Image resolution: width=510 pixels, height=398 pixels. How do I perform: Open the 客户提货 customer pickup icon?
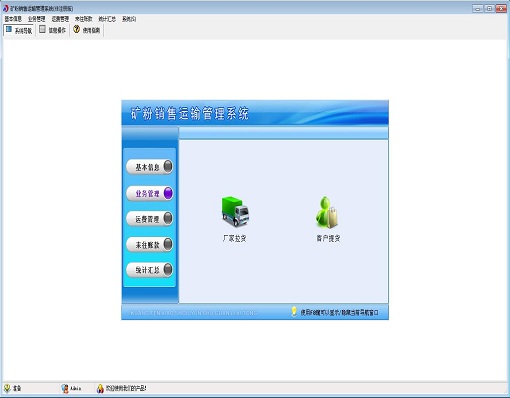[x=327, y=212]
